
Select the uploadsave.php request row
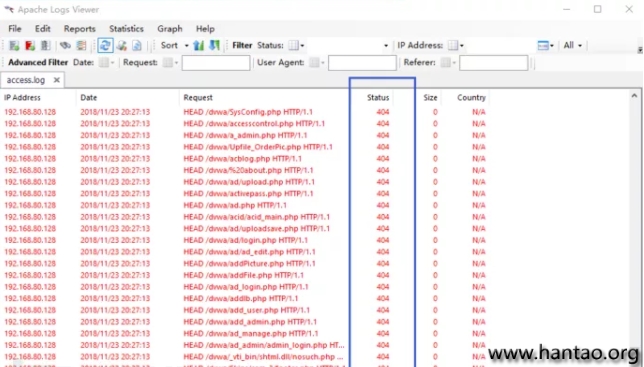[x=245, y=228]
